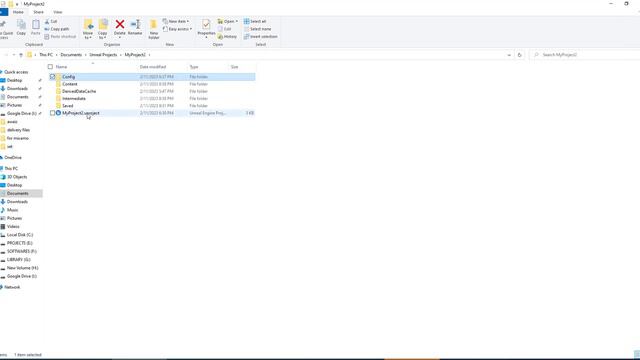
Task: Click the Paste clipboard icon
Action: (36, 25)
